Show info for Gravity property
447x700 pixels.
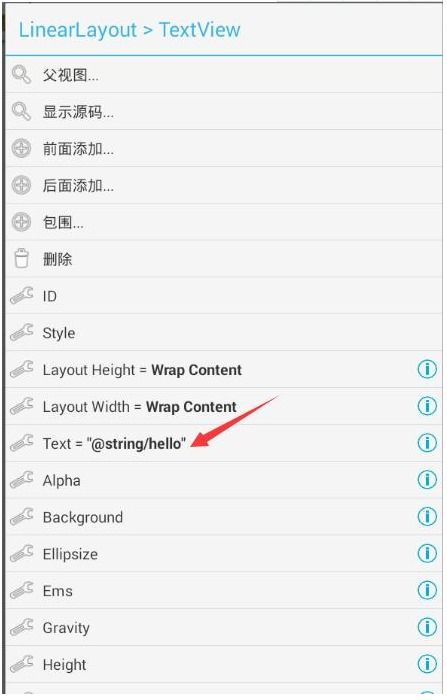(427, 627)
